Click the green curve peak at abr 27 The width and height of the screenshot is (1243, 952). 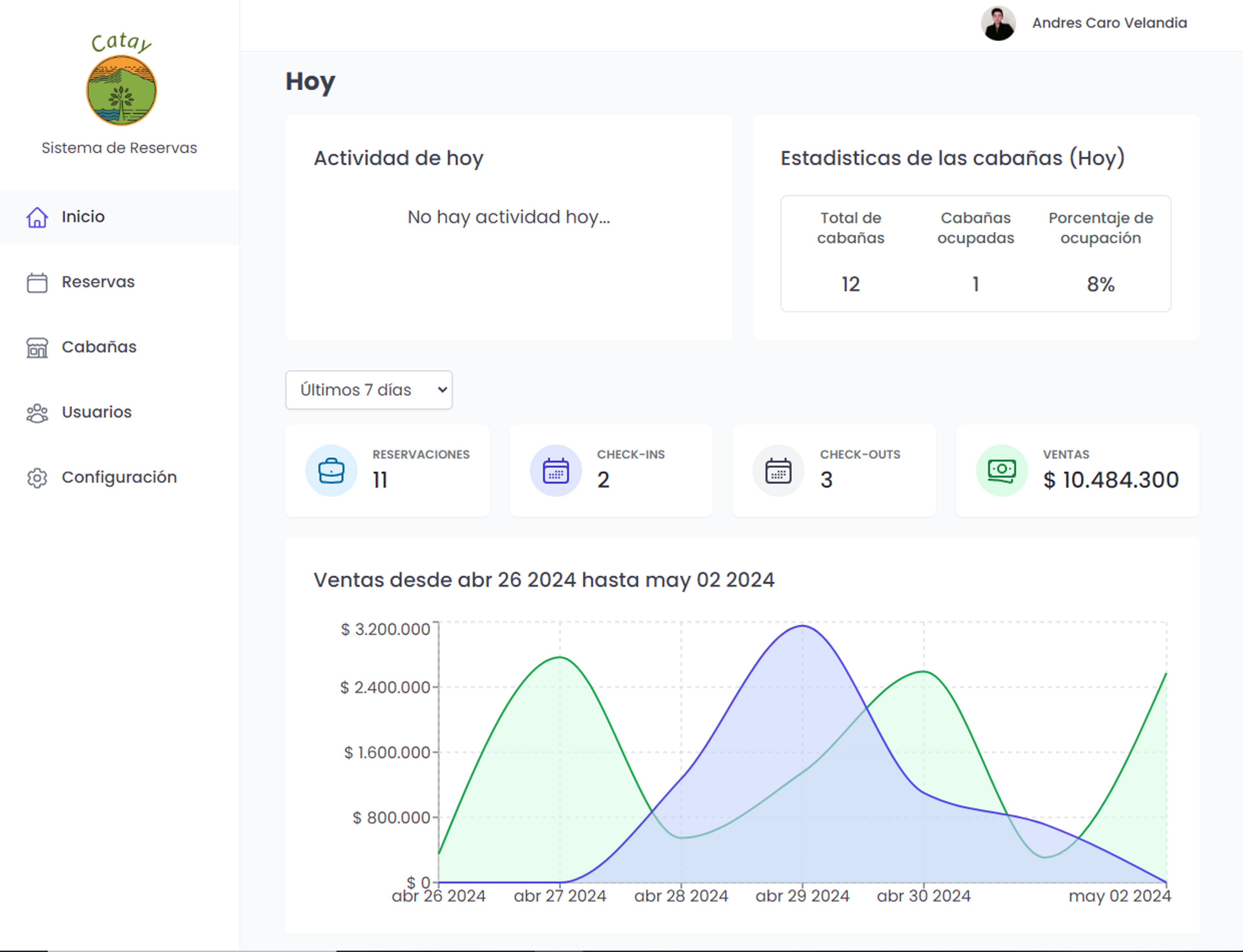click(x=560, y=657)
